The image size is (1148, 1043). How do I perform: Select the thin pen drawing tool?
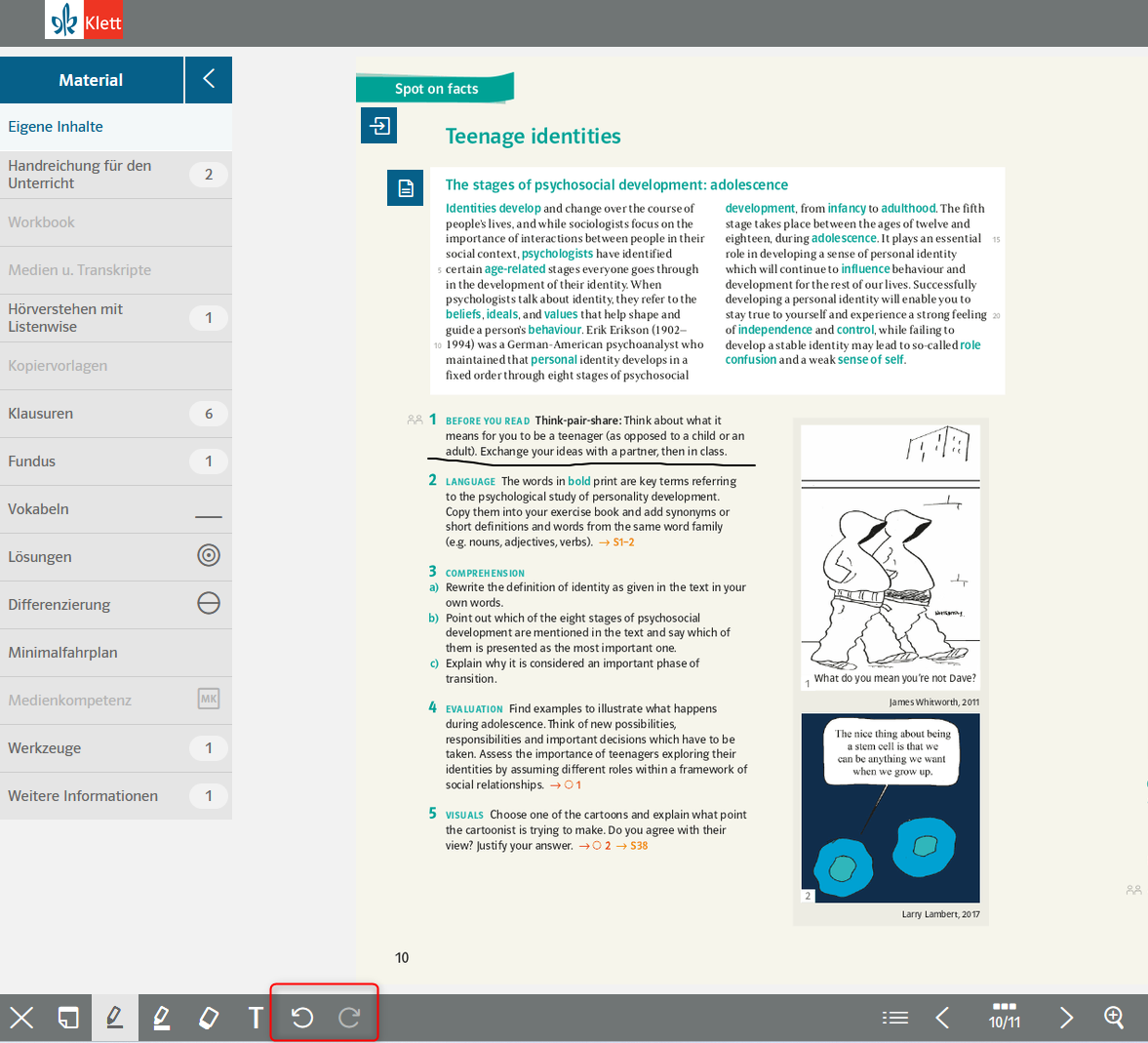point(115,1018)
